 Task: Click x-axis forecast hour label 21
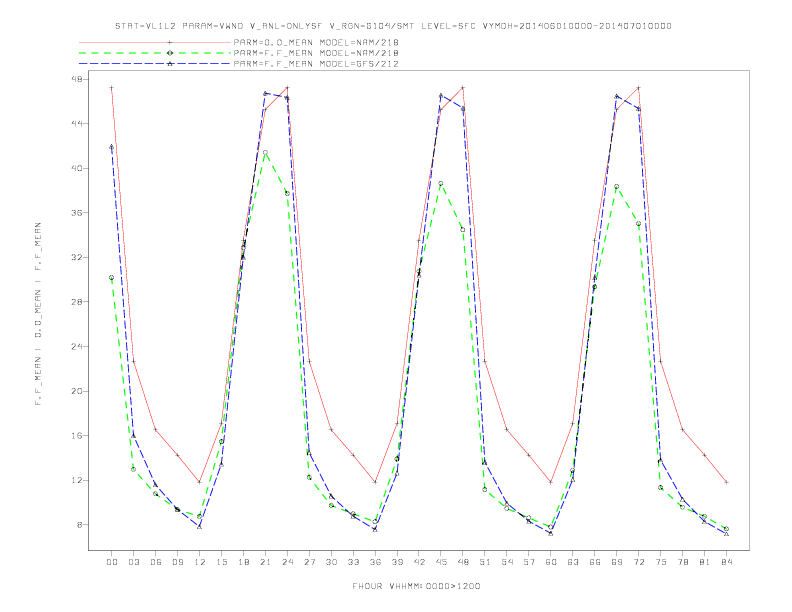[265, 562]
